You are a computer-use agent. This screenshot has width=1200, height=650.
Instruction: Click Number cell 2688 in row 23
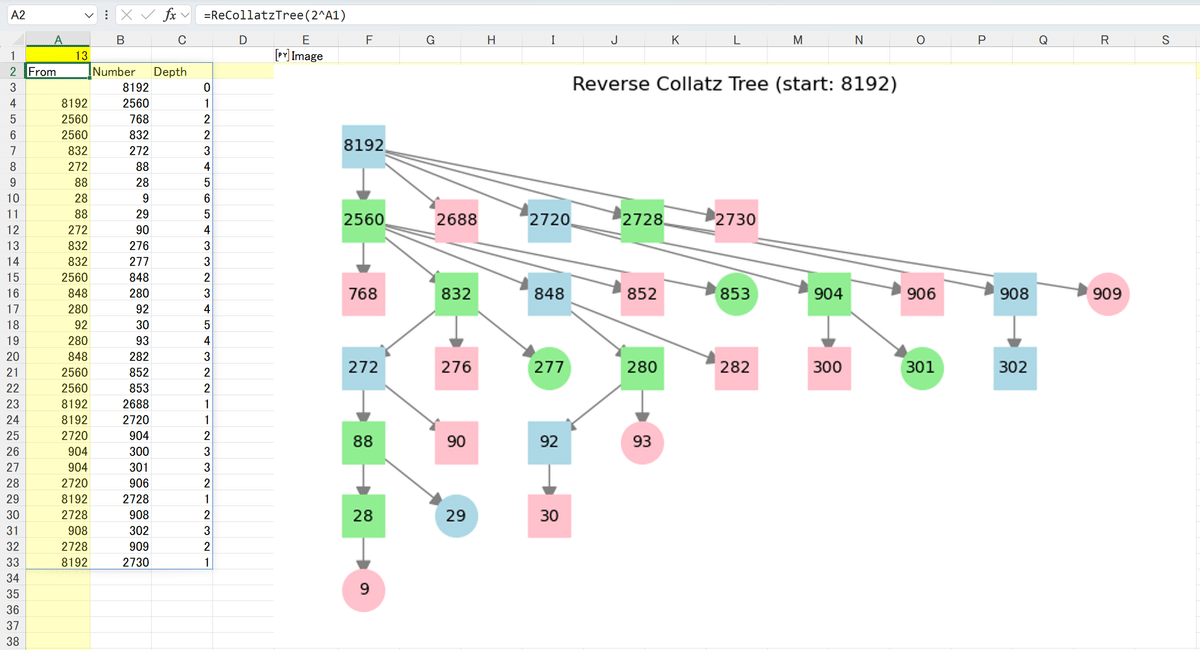(120, 404)
